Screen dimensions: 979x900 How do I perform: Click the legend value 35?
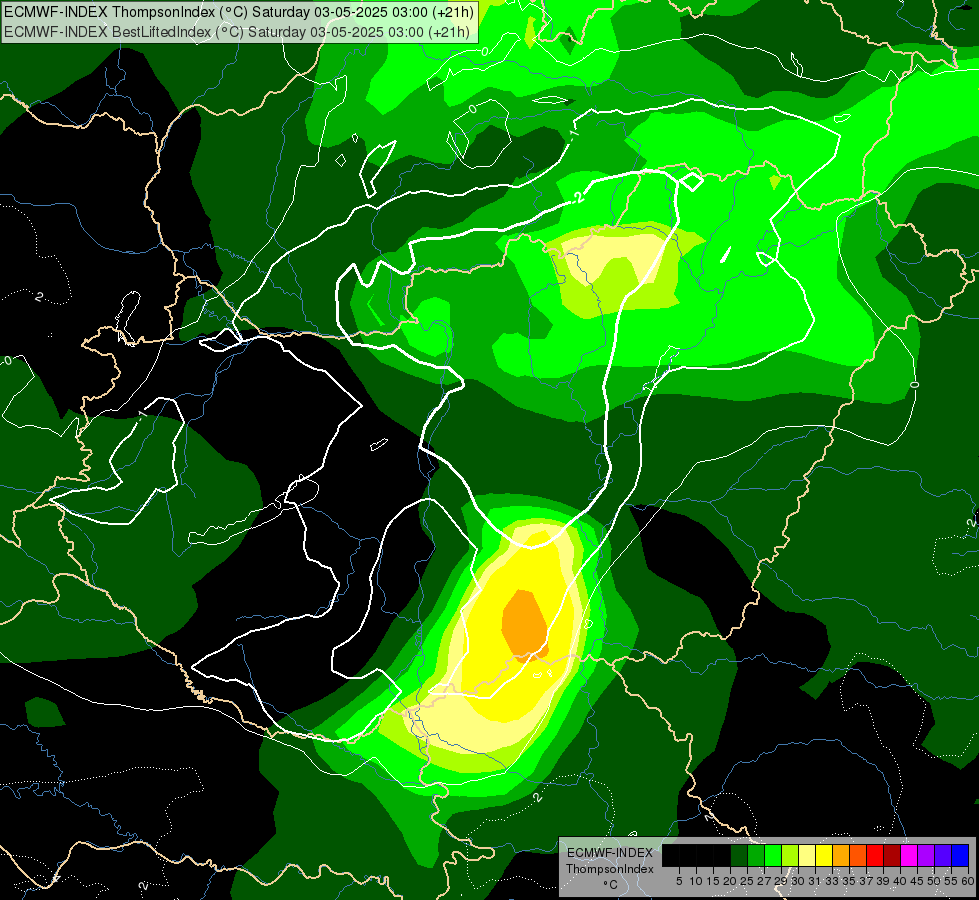[849, 881]
